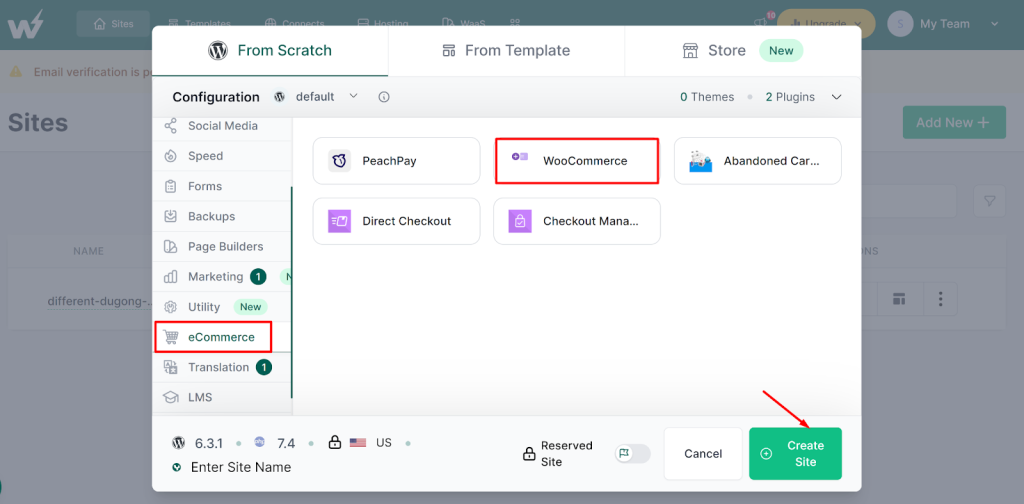
Task: Expand the Themes and Plugins summary chevron
Action: tap(837, 97)
